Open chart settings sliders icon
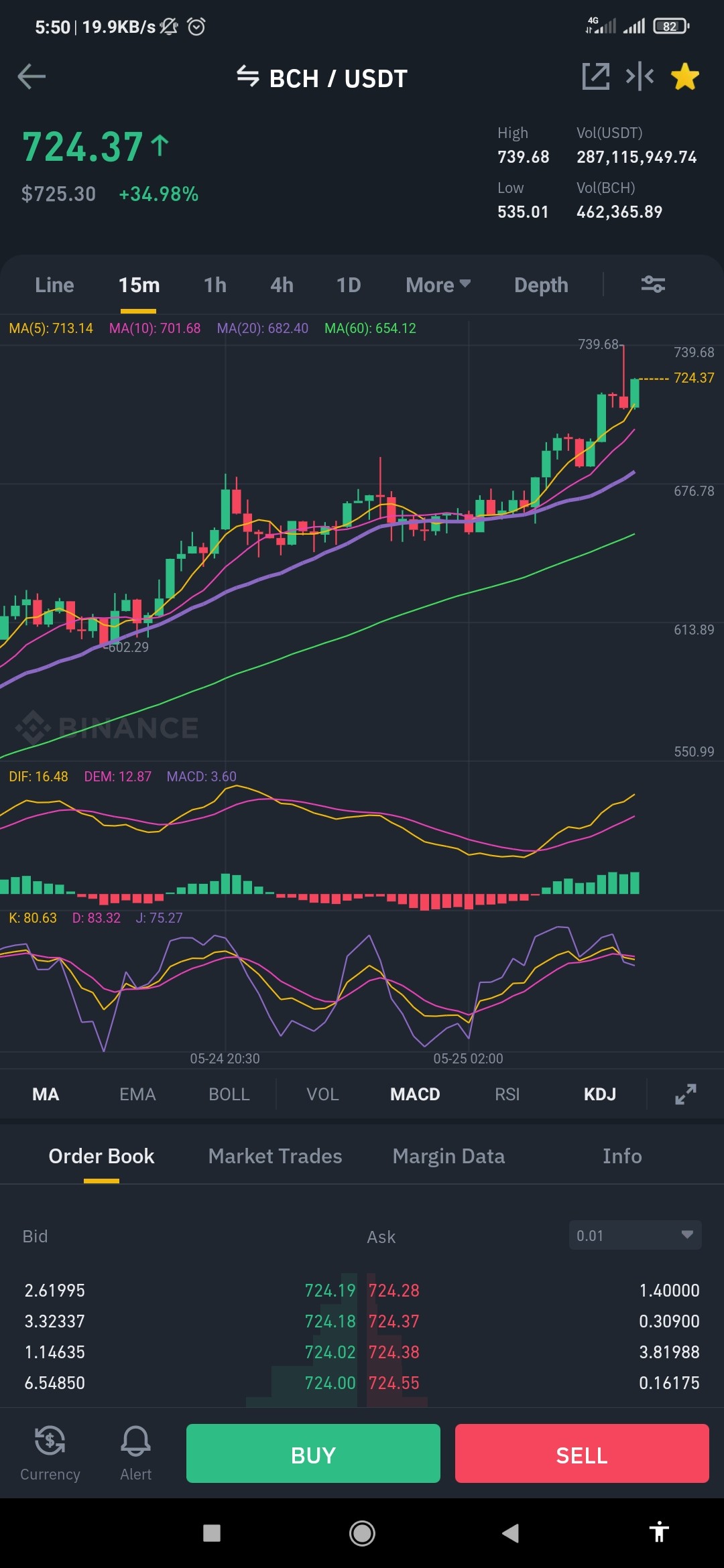The height and width of the screenshot is (1568, 724). 653,285
